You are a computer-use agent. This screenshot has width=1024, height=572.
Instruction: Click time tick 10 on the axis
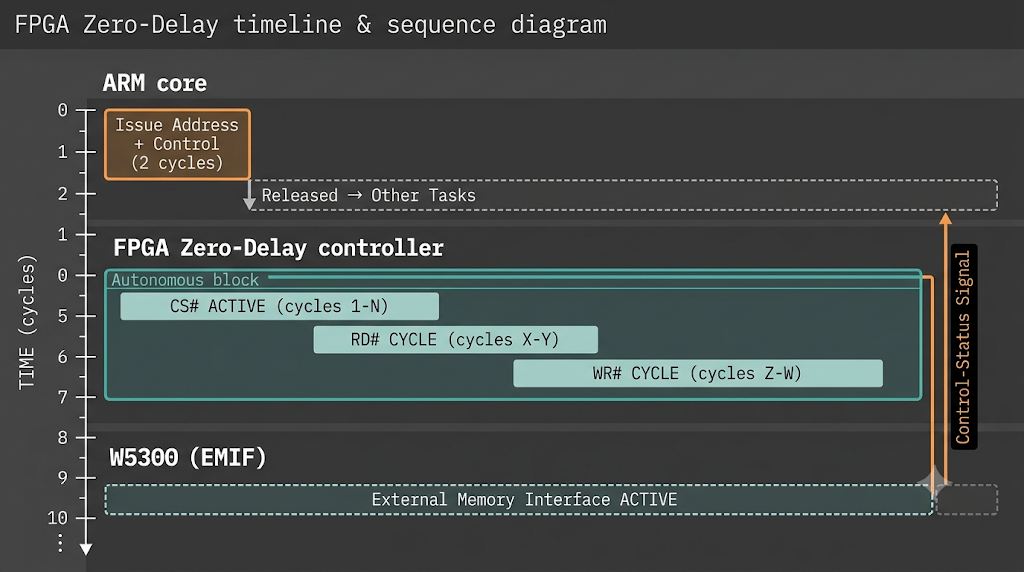click(57, 518)
